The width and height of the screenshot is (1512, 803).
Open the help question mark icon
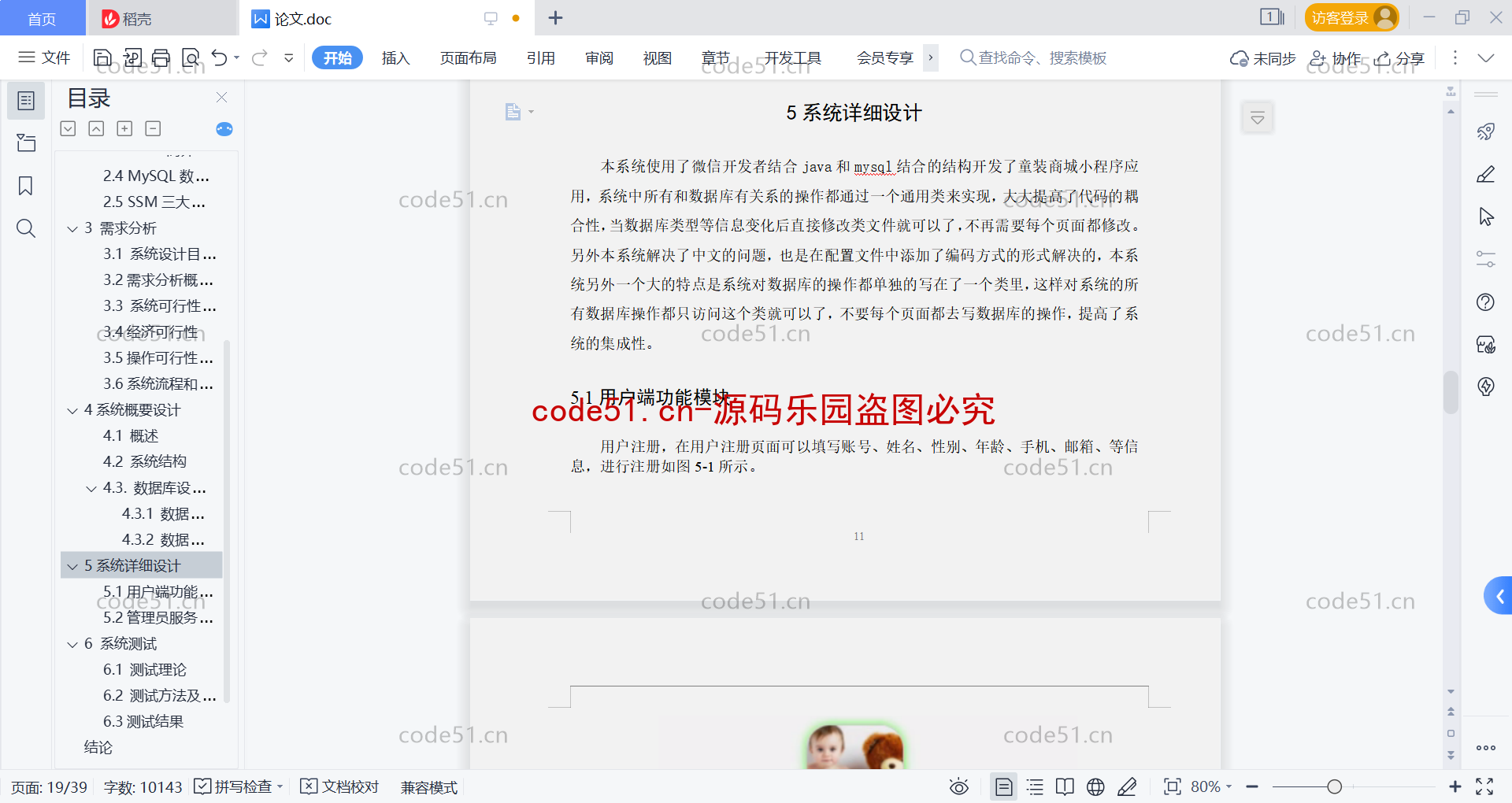pos(1486,302)
